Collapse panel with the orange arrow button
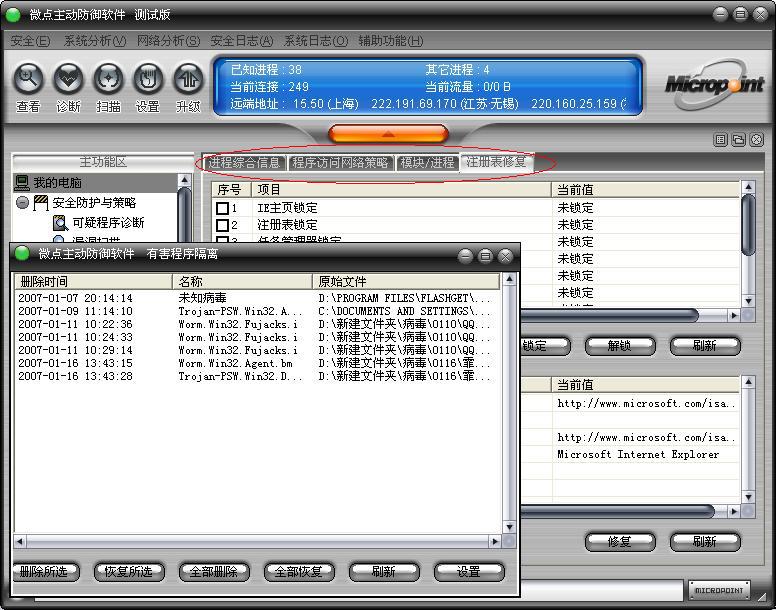 [388, 134]
